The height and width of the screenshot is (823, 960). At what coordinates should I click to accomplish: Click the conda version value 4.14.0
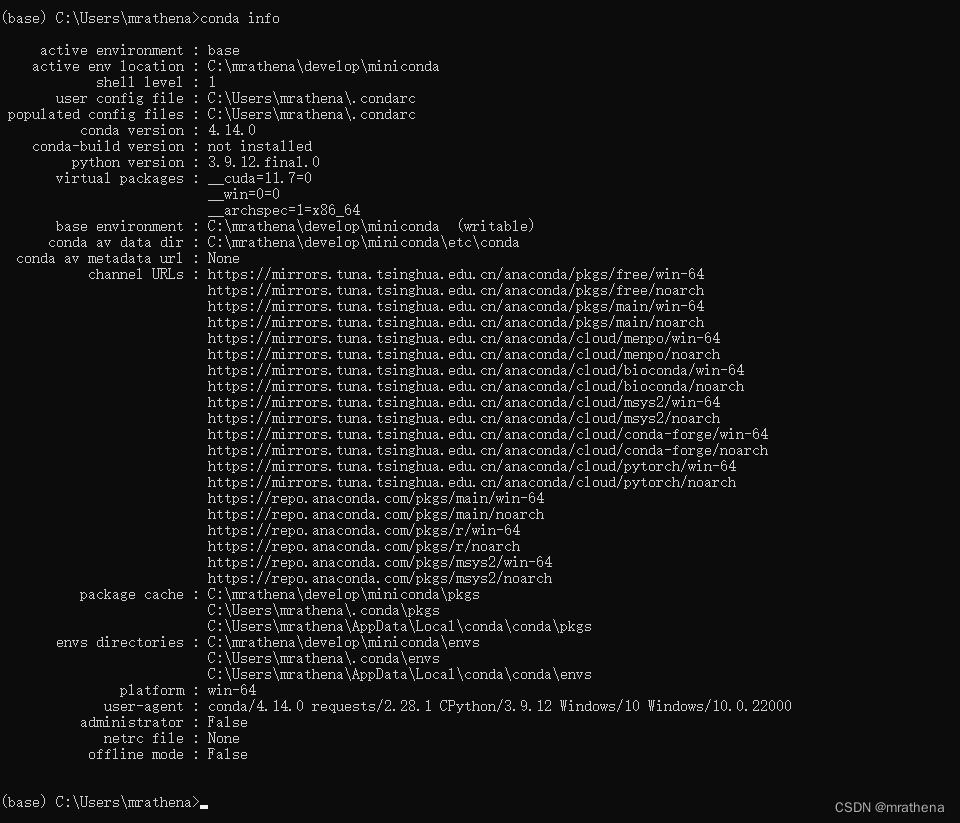point(231,130)
